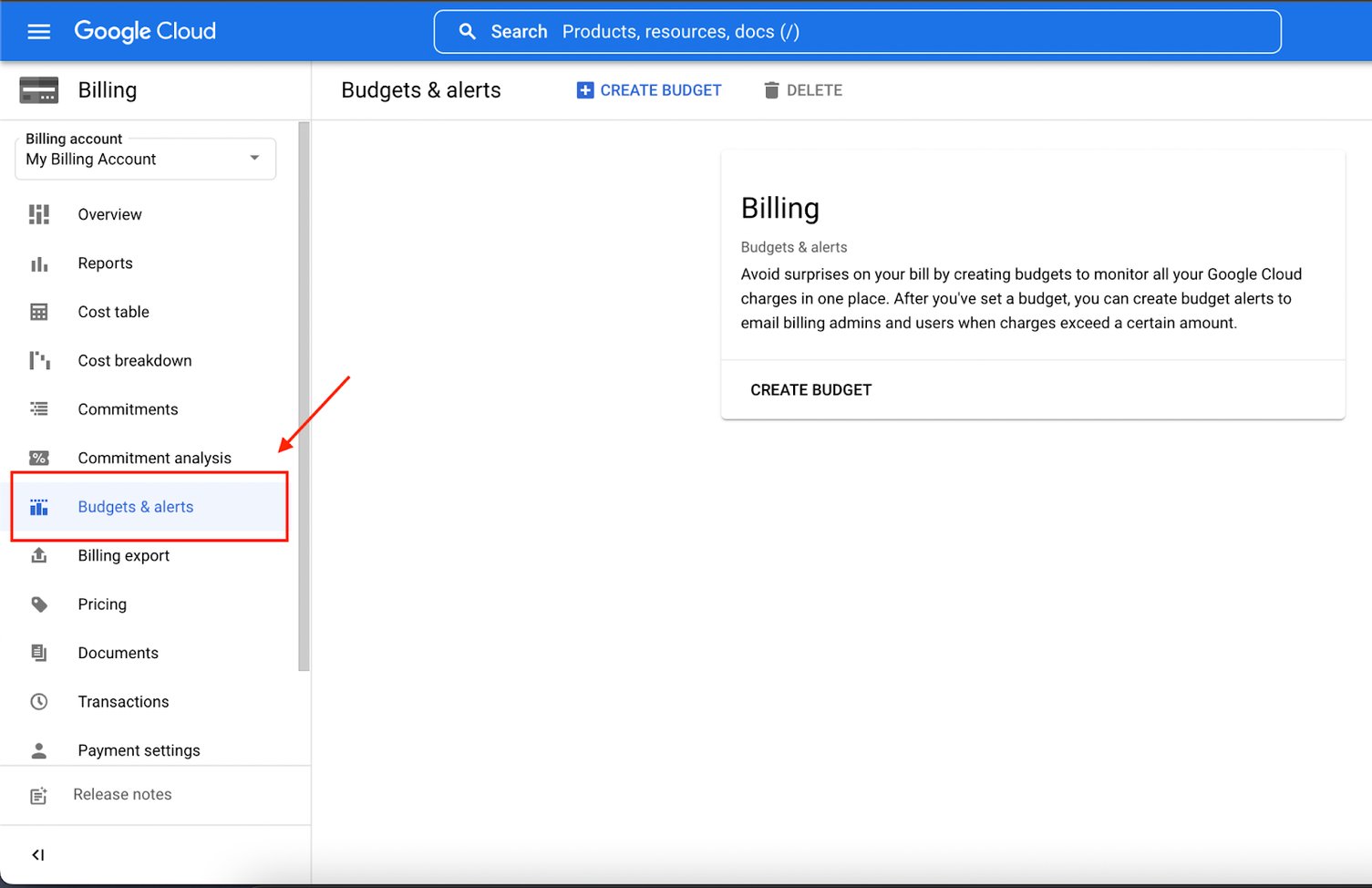1372x888 pixels.
Task: Select the Commitment analysis percent icon
Action: pos(38,458)
